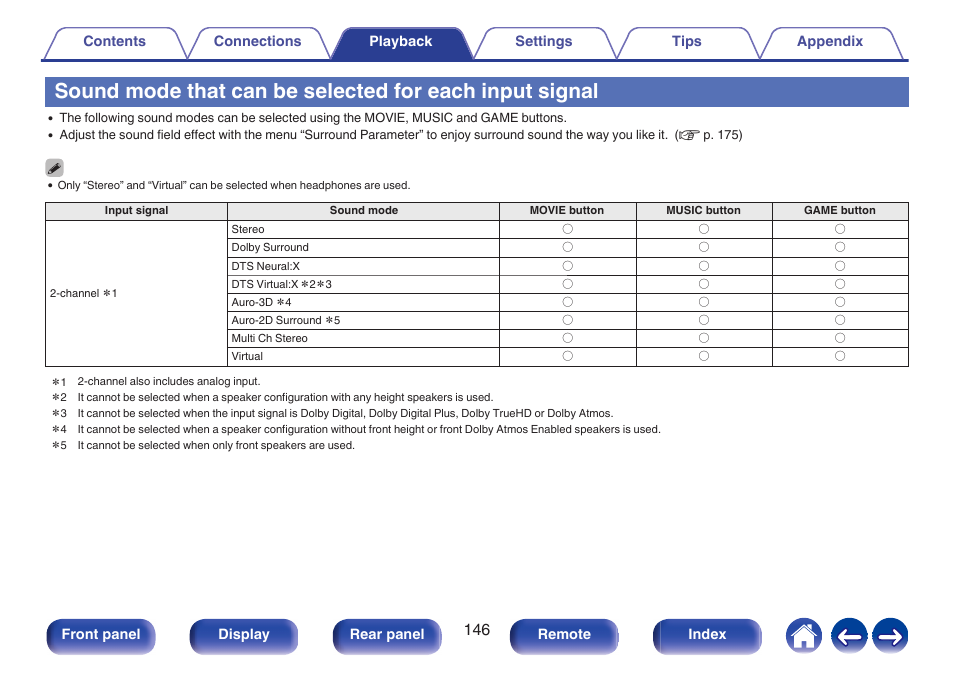Select the Sound mode column header
This screenshot has height=673, width=954.
363,211
